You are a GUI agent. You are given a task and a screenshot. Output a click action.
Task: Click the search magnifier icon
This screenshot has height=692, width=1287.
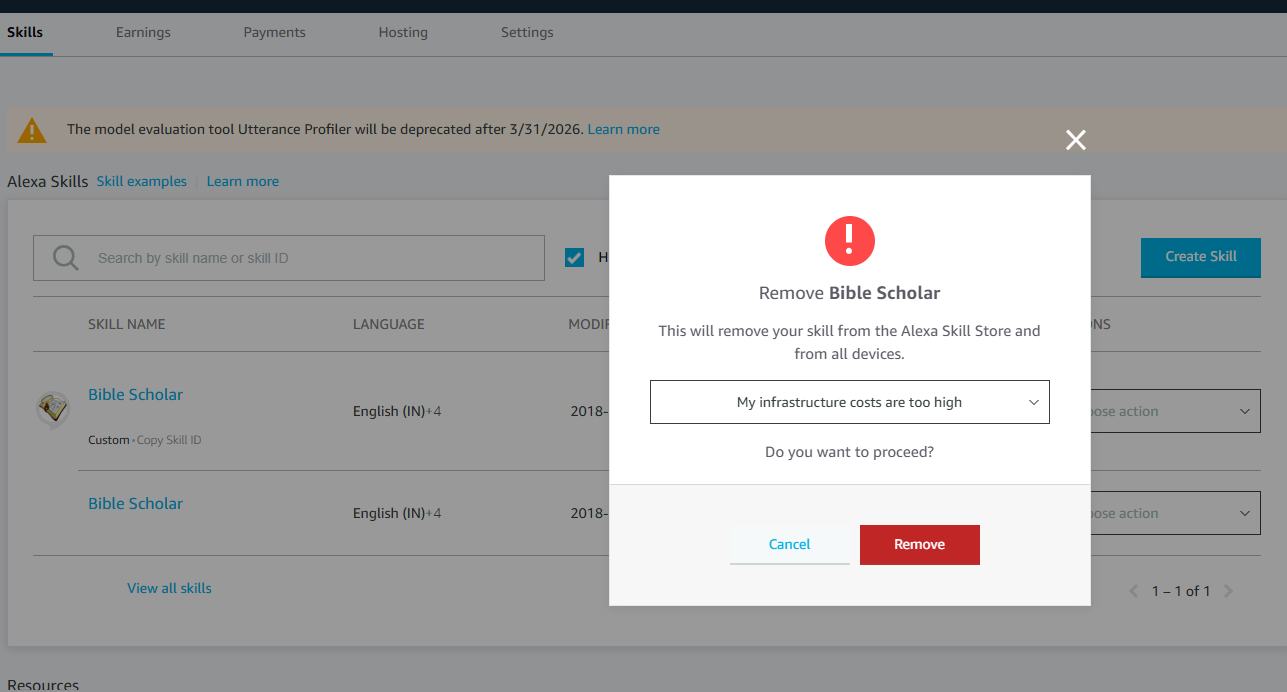pos(66,258)
